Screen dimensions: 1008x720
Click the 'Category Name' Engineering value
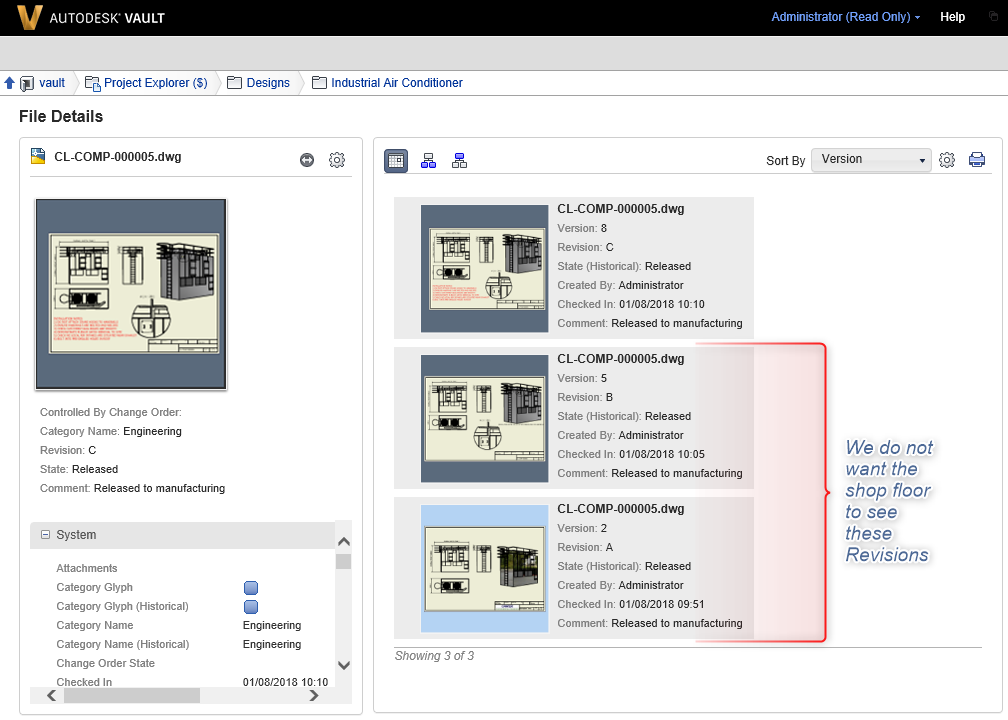(271, 625)
